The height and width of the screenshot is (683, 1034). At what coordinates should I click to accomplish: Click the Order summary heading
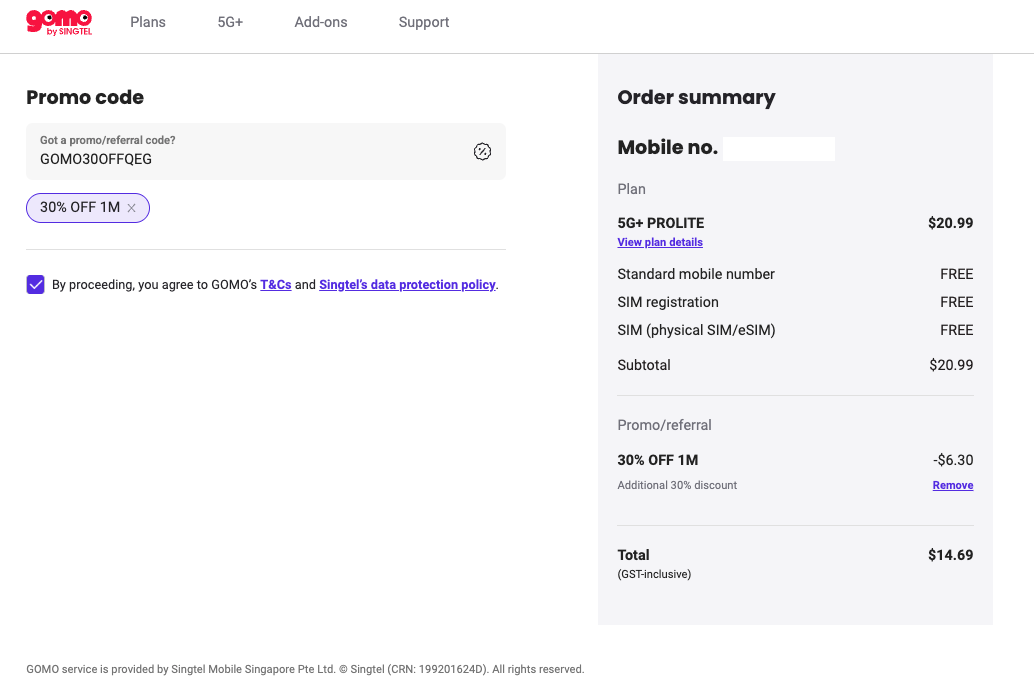696,97
